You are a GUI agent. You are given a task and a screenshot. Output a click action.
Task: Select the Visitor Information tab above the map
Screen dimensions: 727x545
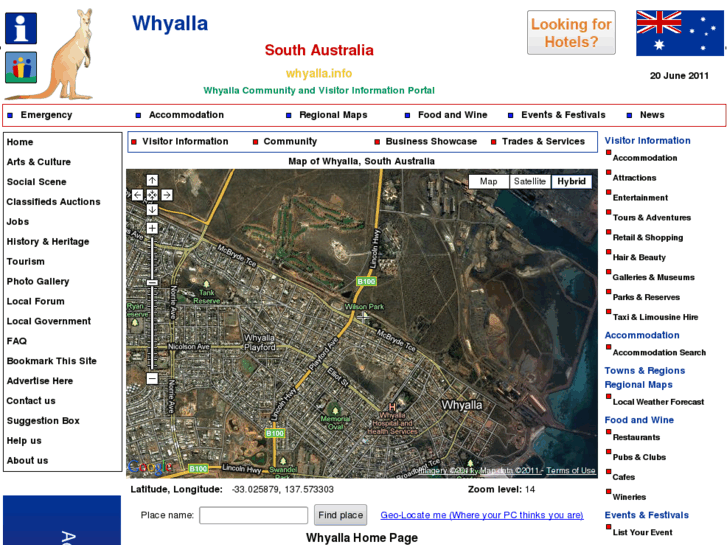[185, 141]
